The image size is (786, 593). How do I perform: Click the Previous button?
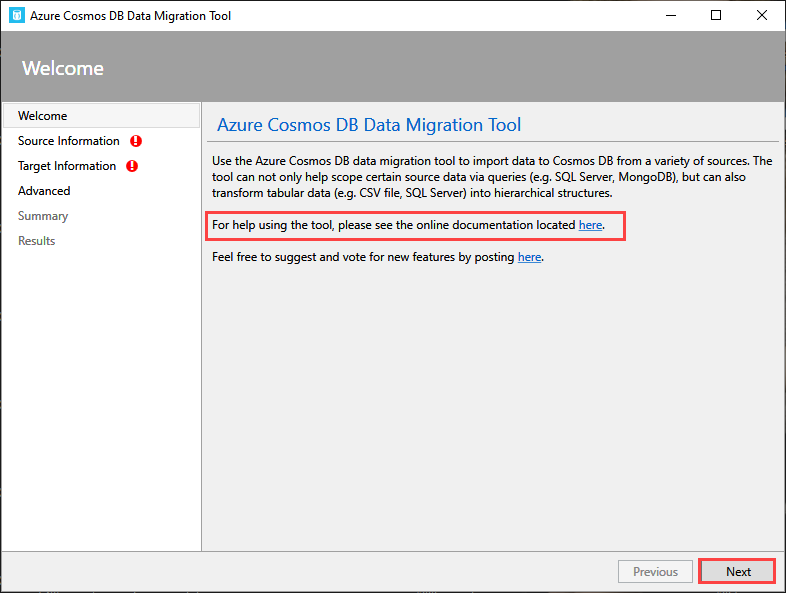click(655, 572)
